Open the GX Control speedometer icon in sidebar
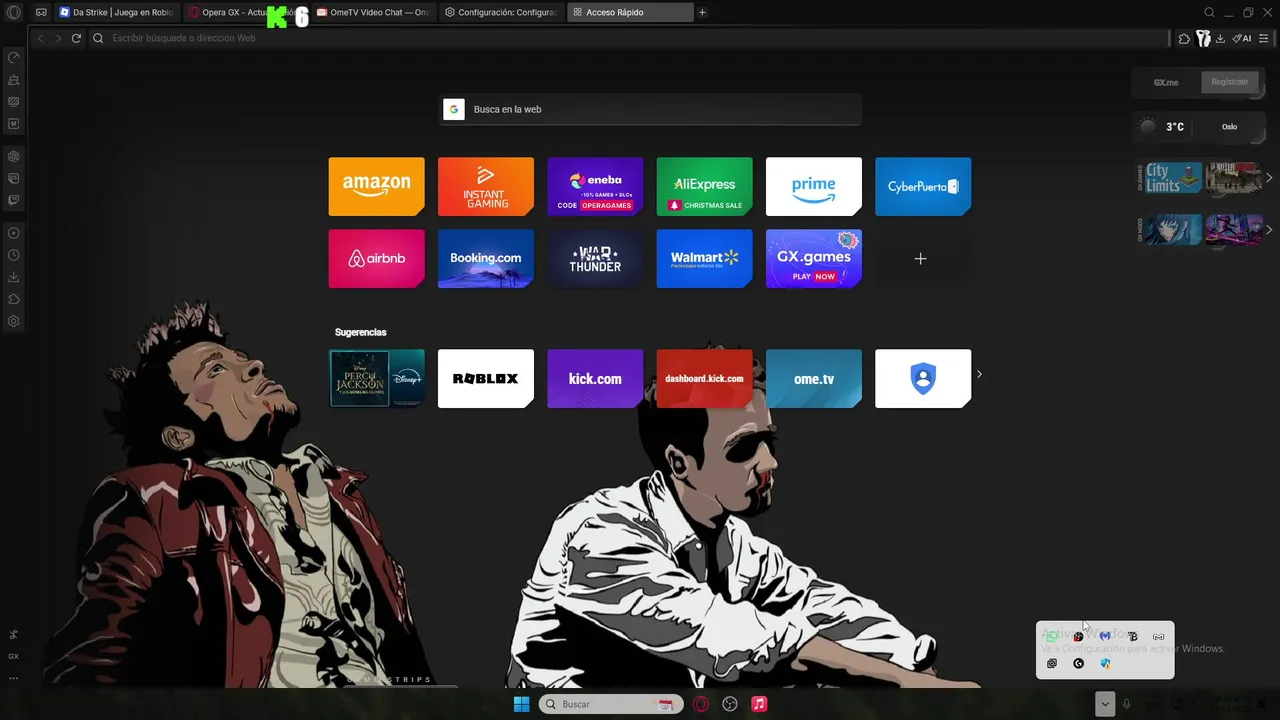The width and height of the screenshot is (1280, 720). 14,58
